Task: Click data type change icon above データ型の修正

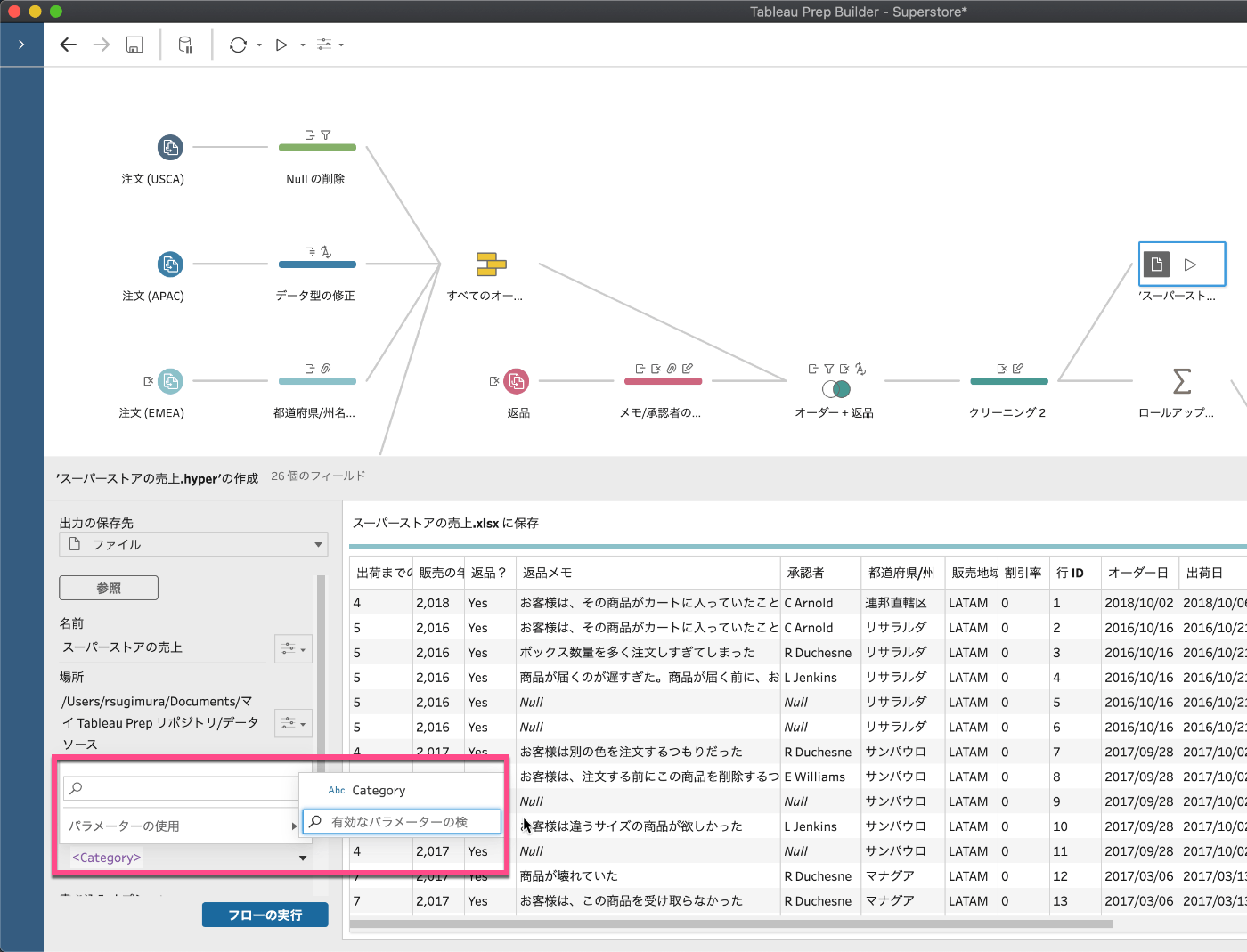Action: pyautogui.click(x=326, y=252)
